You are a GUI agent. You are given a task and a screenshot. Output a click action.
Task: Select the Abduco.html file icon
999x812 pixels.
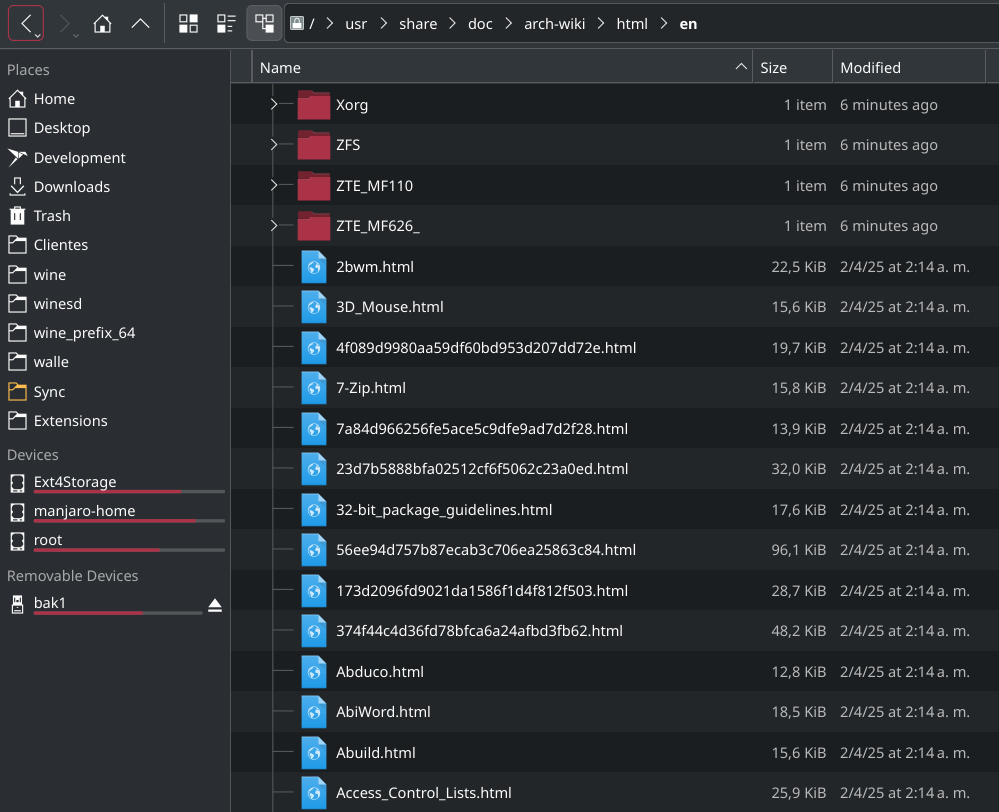pos(313,672)
